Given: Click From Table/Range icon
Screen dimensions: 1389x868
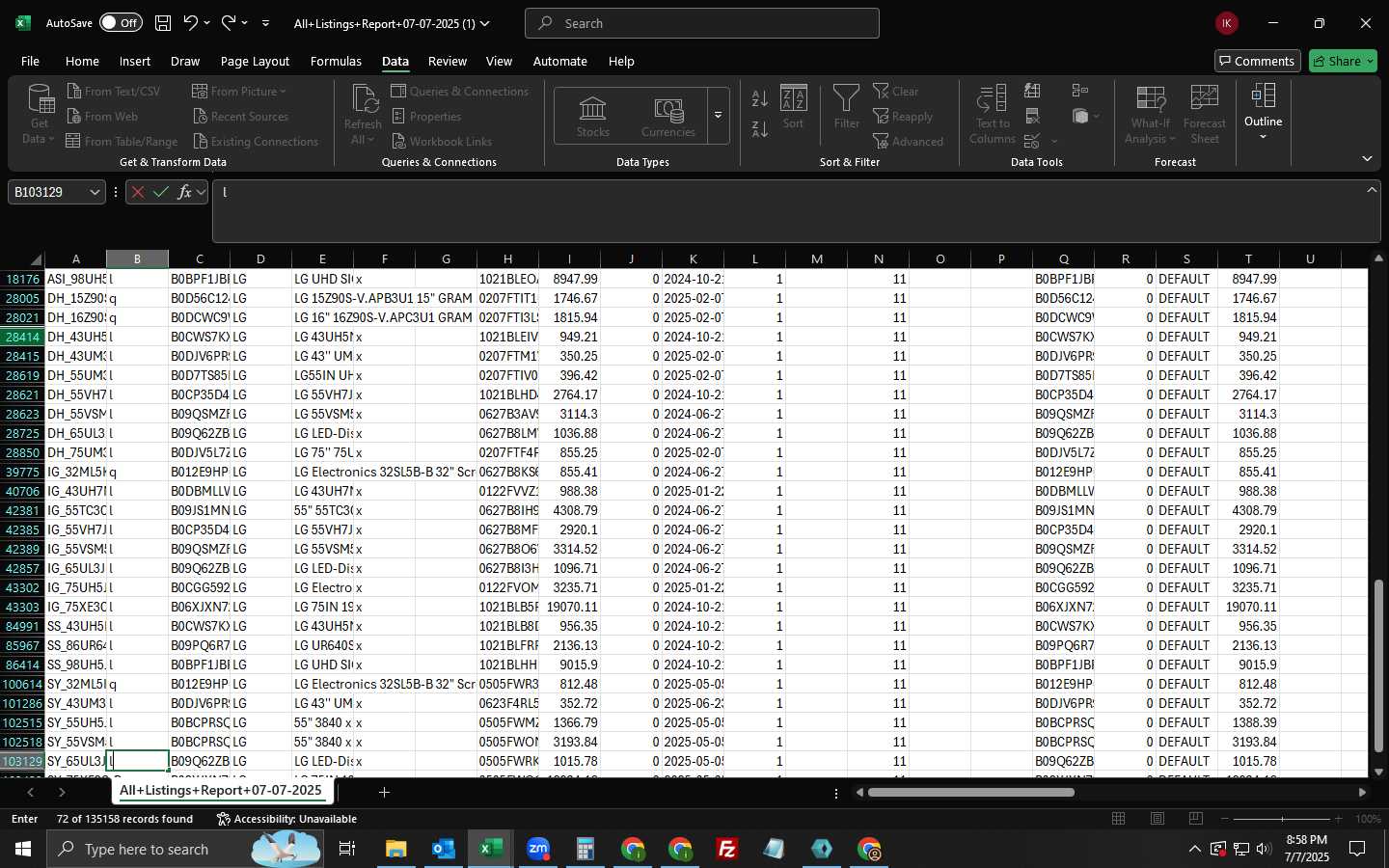Looking at the screenshot, I should (73, 141).
